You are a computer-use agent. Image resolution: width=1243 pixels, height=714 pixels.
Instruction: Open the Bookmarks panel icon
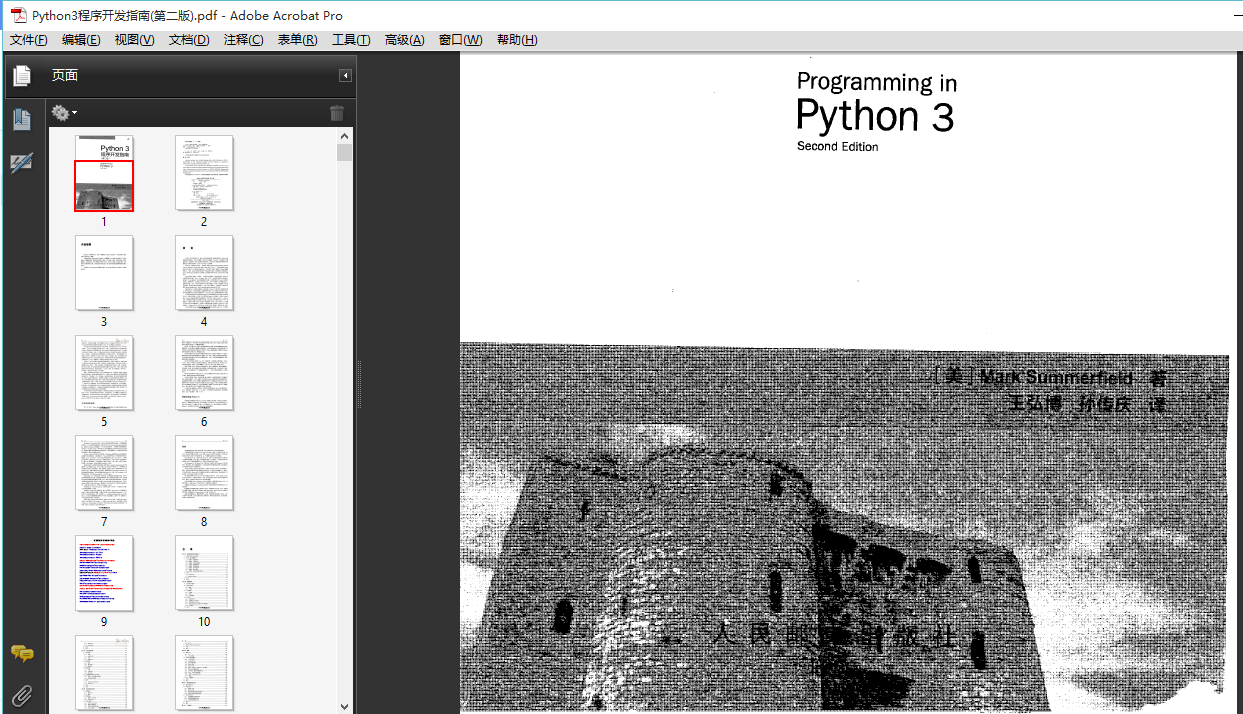tap(22, 120)
